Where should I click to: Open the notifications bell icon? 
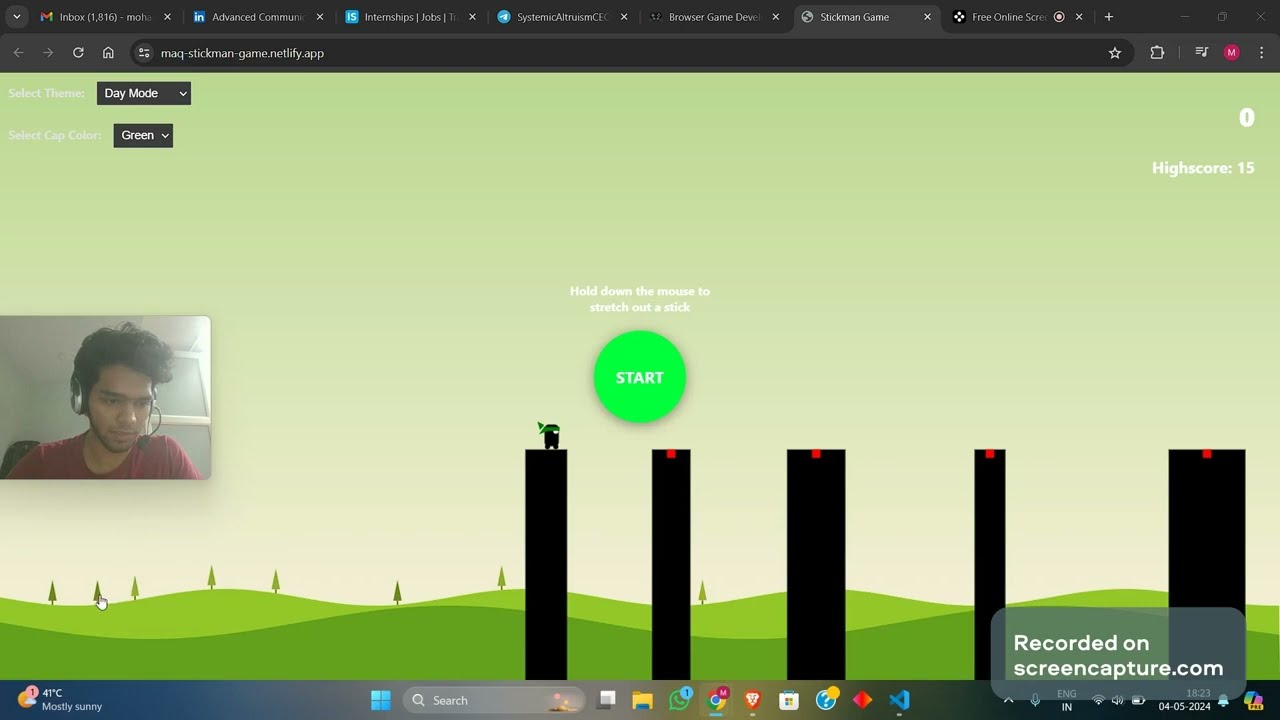(x=1223, y=700)
